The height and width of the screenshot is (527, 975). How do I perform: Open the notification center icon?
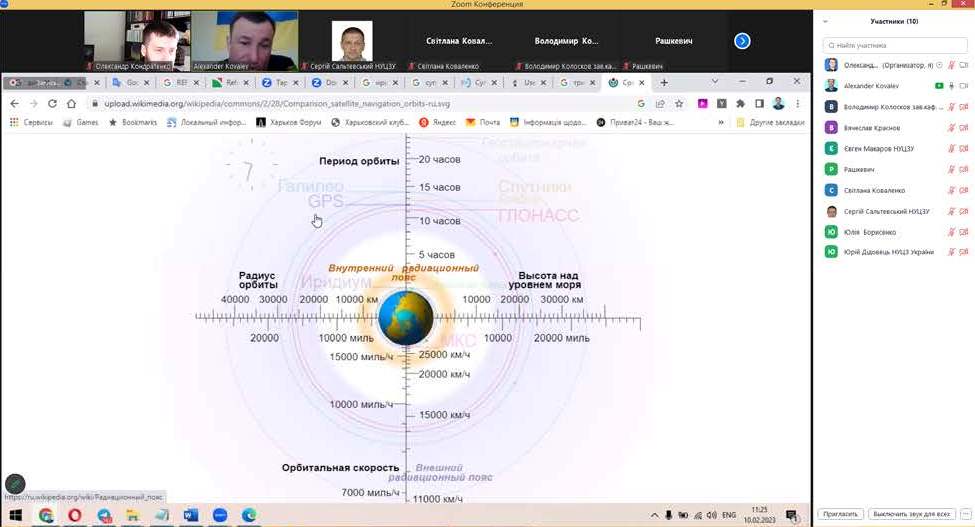tap(792, 515)
